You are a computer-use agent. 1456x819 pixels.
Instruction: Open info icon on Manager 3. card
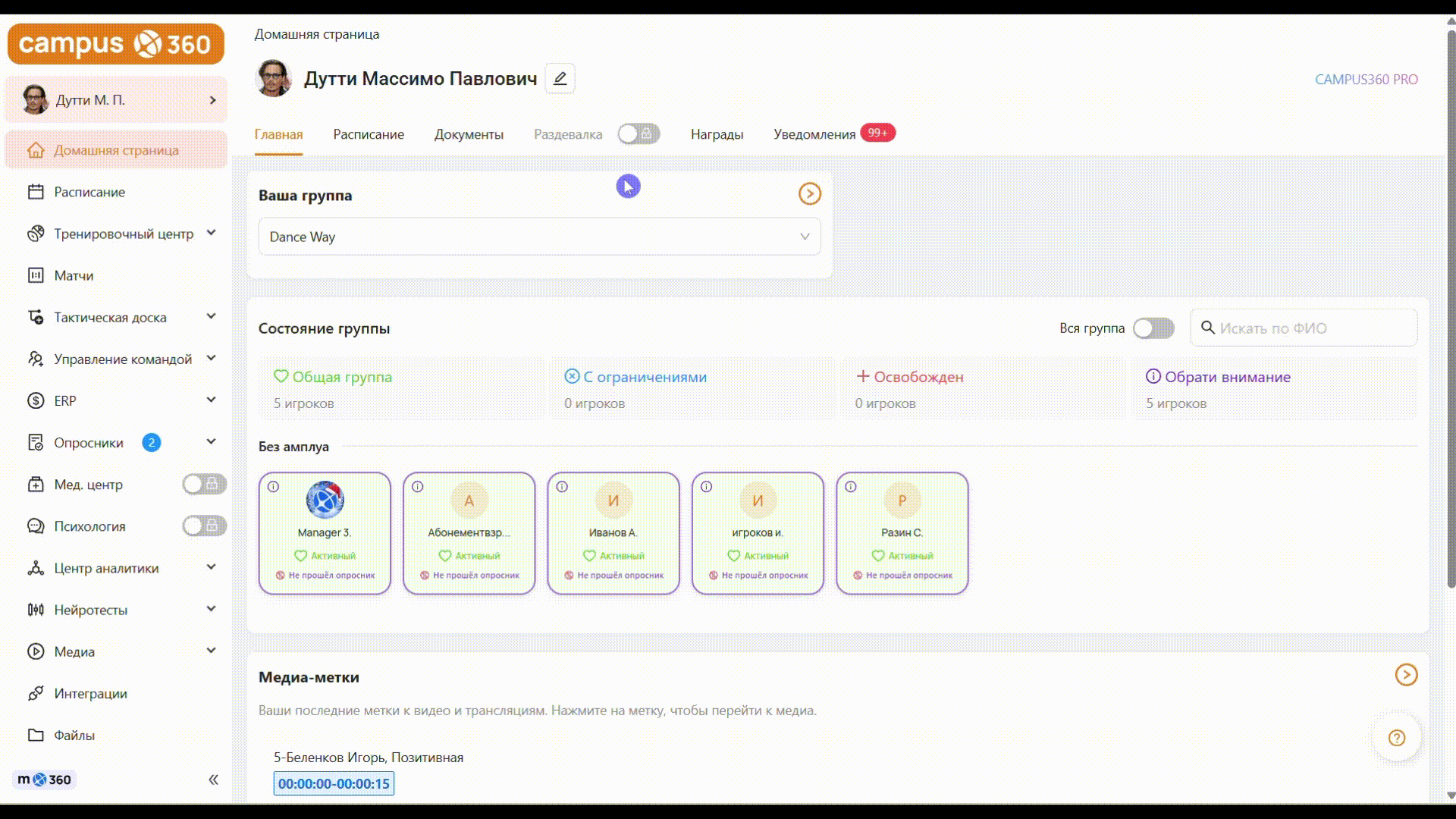coord(274,487)
